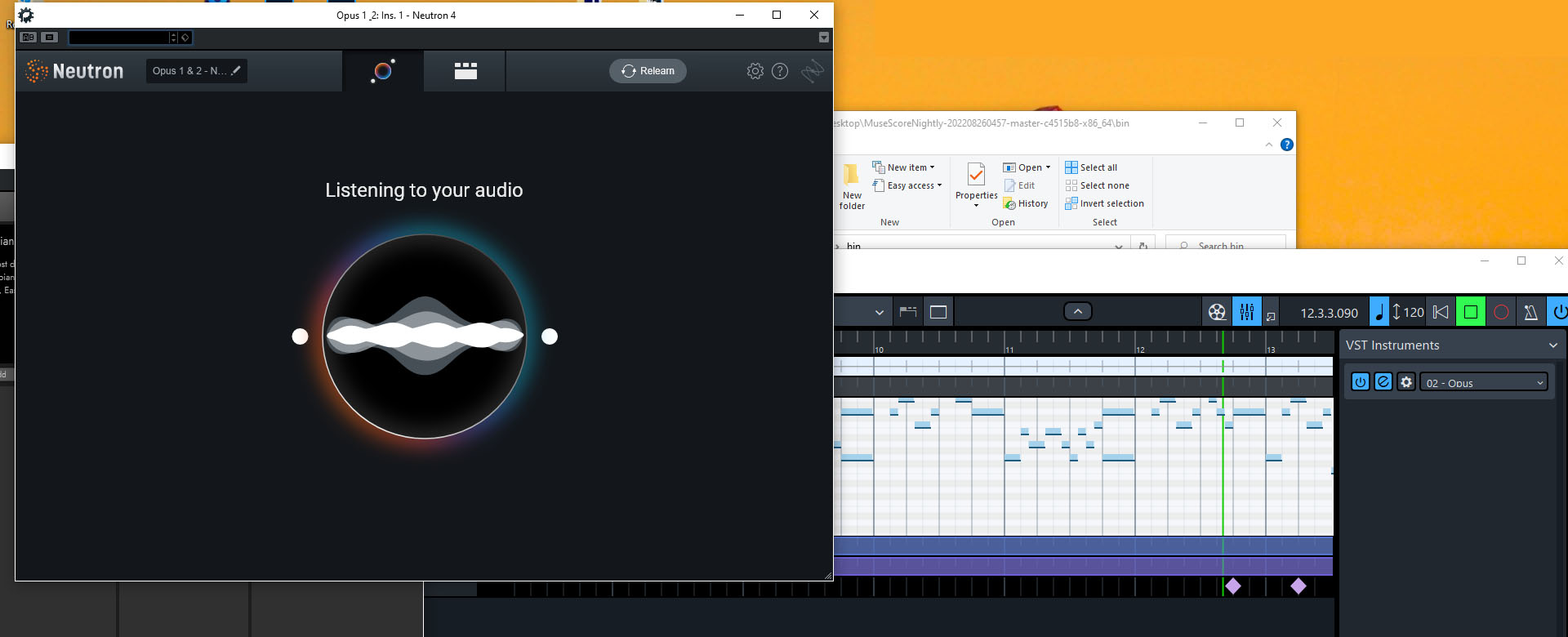Click the plugin header bypass/list button
This screenshot has width=1568, height=637.
click(50, 38)
